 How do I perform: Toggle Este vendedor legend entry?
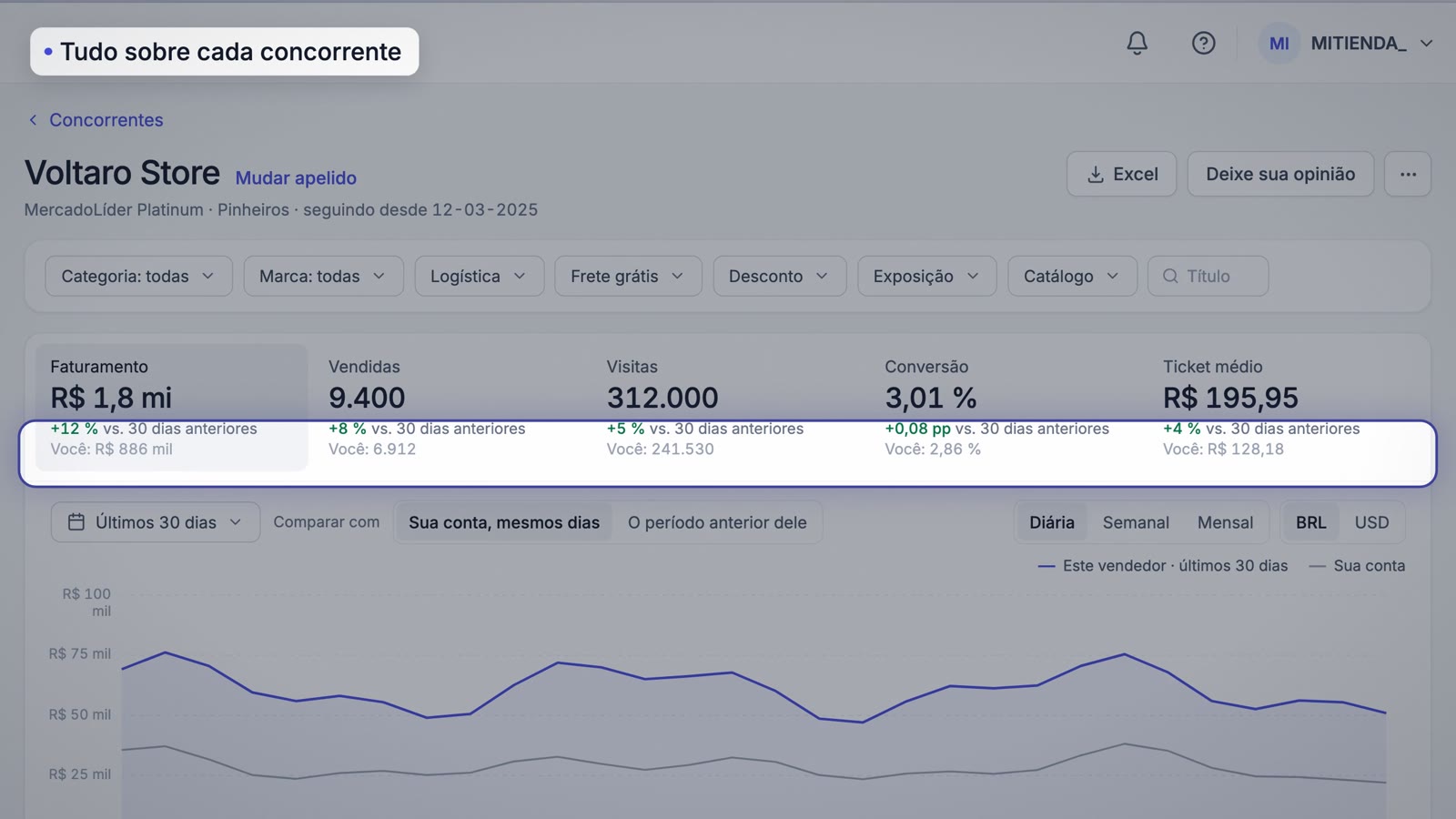point(1163,565)
